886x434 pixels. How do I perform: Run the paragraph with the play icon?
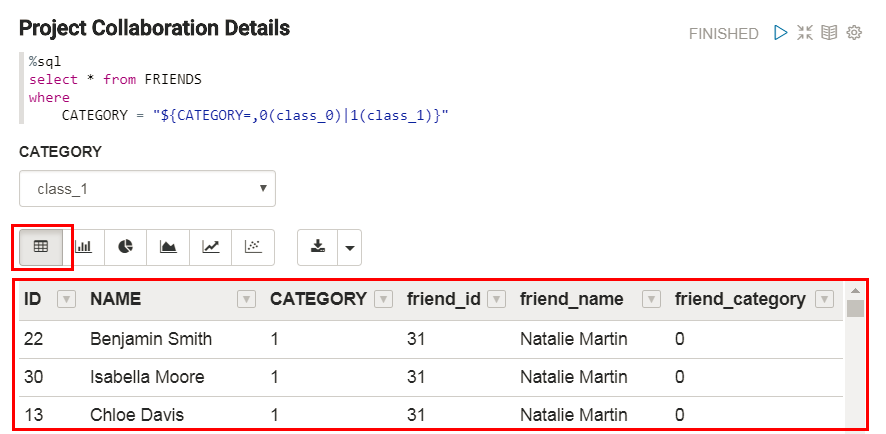pos(781,33)
